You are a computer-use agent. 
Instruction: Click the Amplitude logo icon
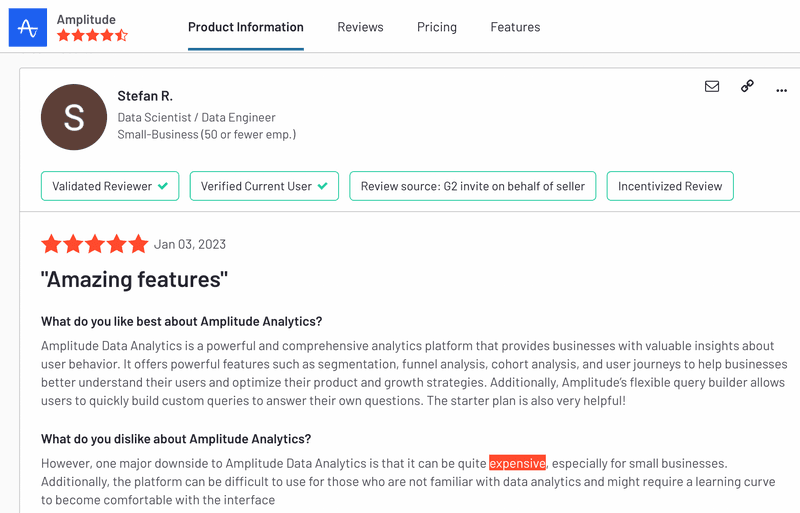coord(28,27)
